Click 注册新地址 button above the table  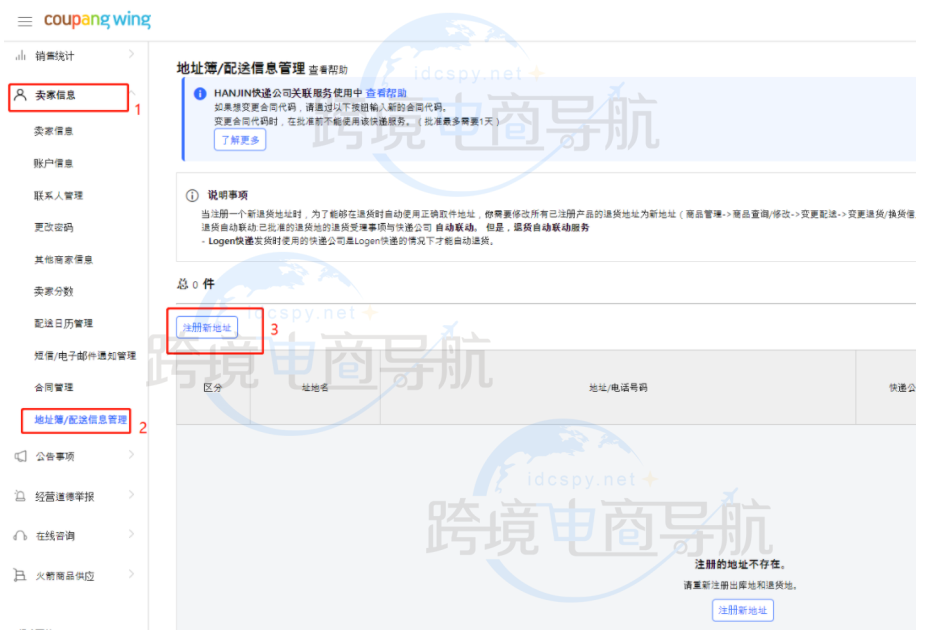coord(205,328)
